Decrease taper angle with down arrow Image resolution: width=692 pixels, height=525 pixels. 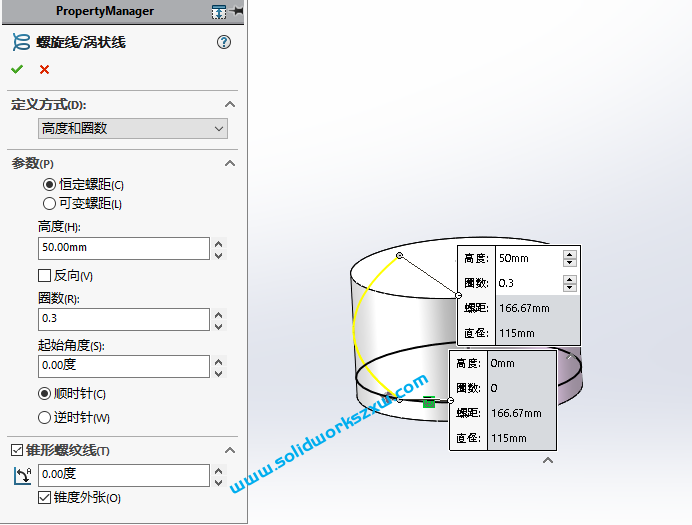click(x=218, y=482)
